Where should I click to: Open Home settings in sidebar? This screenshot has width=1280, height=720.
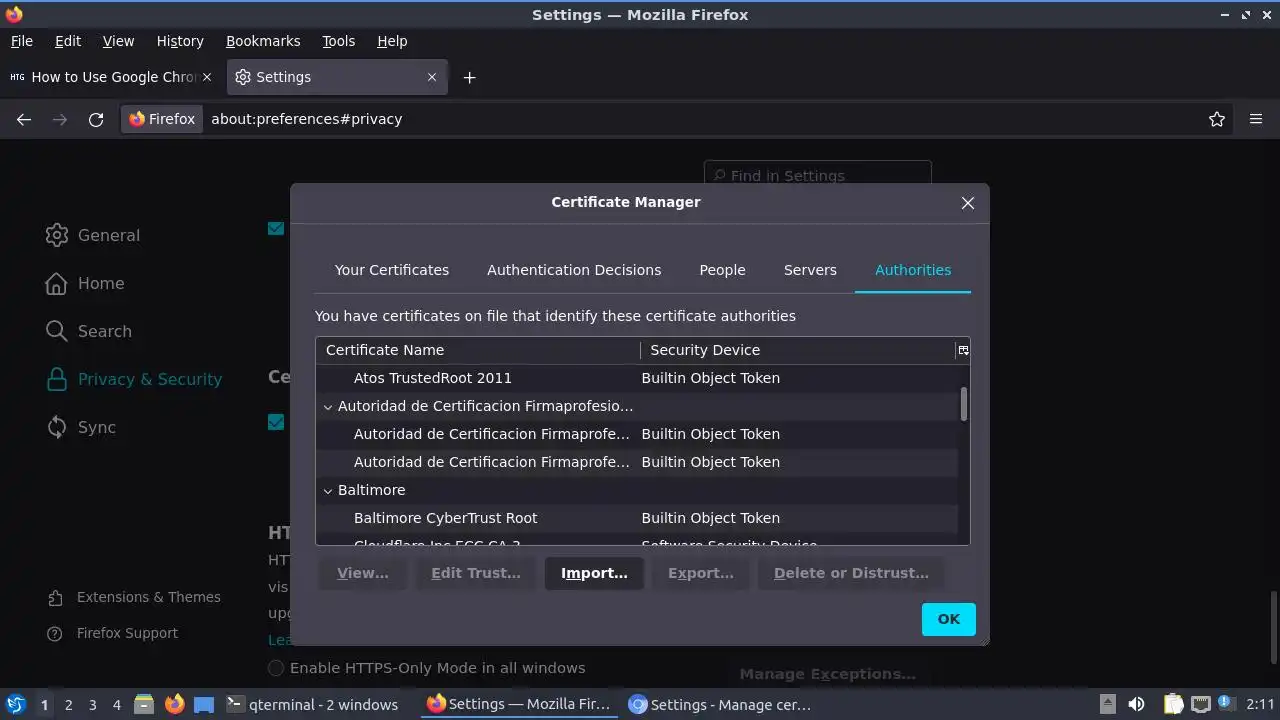85,283
